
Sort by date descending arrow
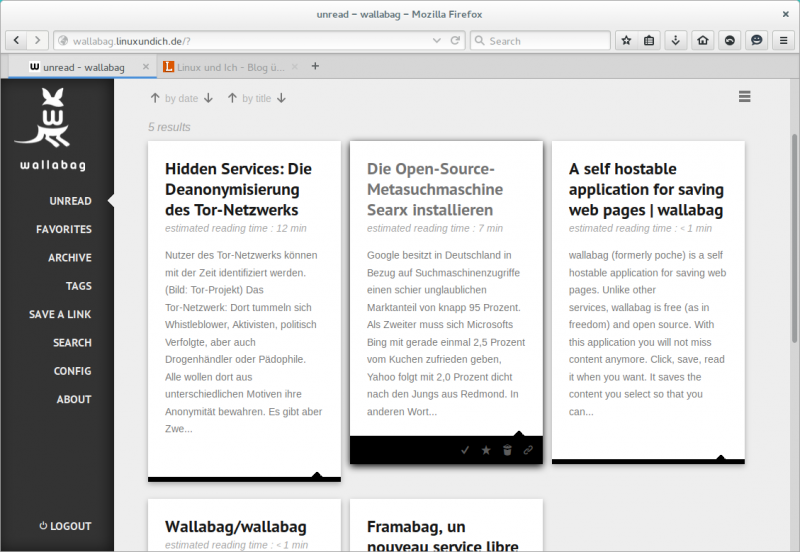pos(208,98)
